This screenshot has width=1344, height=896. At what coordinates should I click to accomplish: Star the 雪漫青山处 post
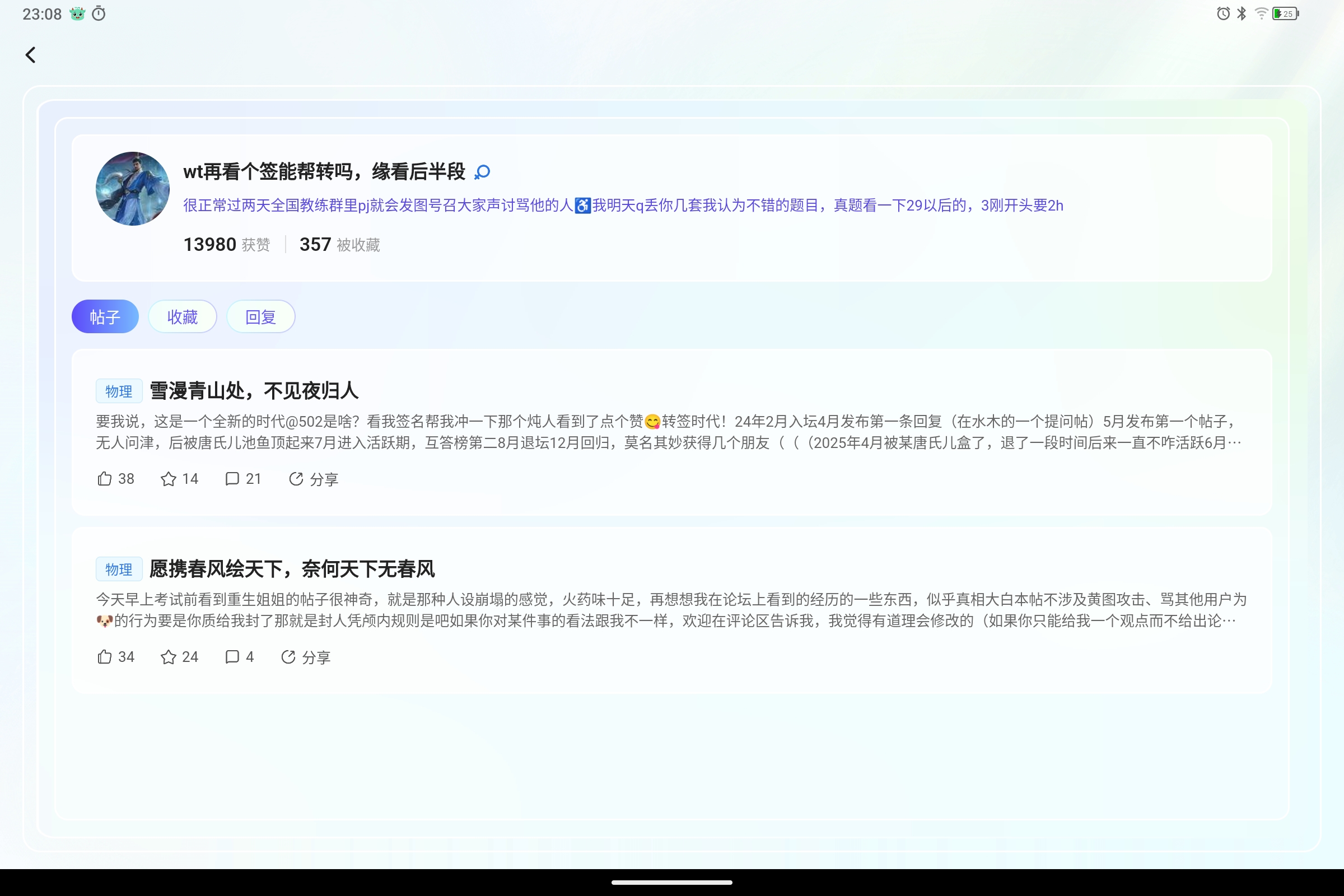pyautogui.click(x=169, y=479)
